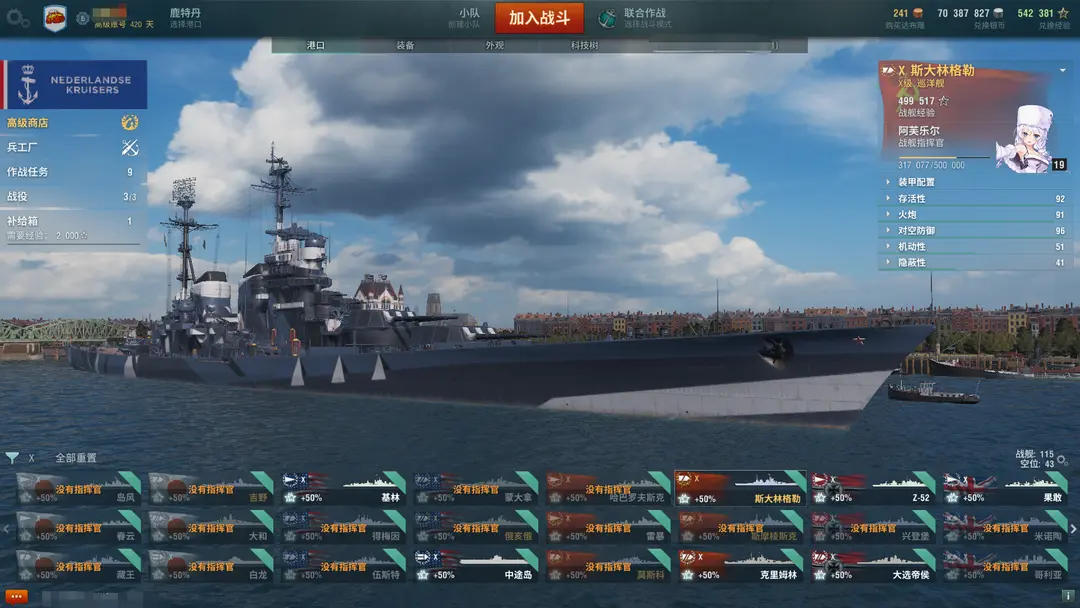Open the chat bubble icon
Viewport: 1080px width, 608px height.
(x=17, y=596)
